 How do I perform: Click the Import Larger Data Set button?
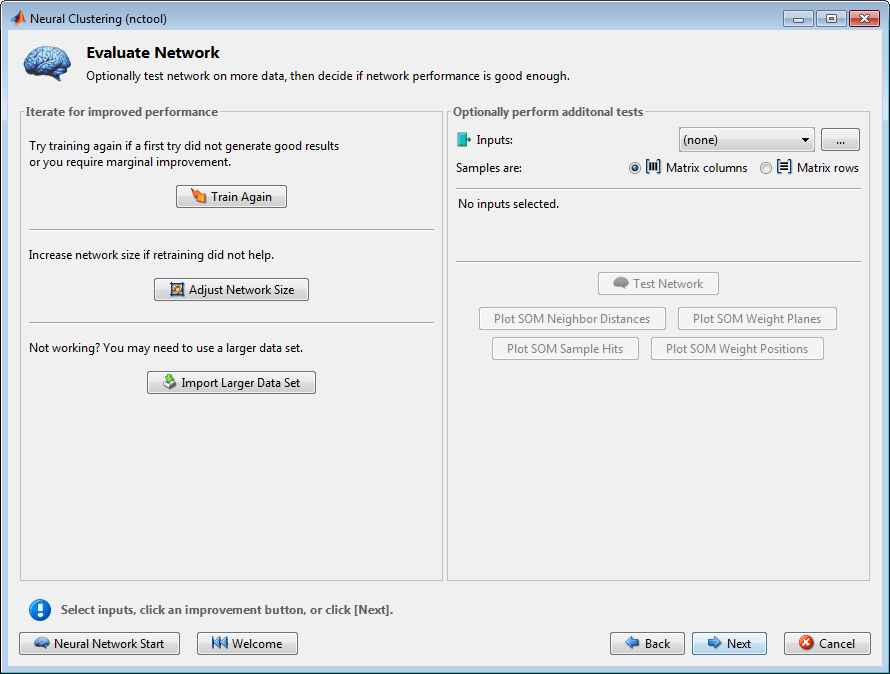tap(231, 383)
